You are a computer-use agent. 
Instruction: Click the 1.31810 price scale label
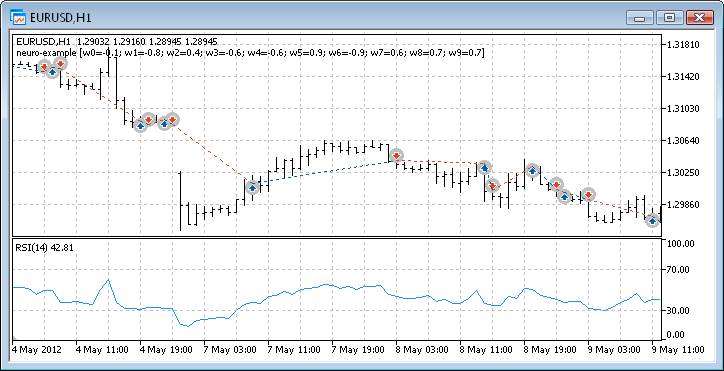coord(683,45)
